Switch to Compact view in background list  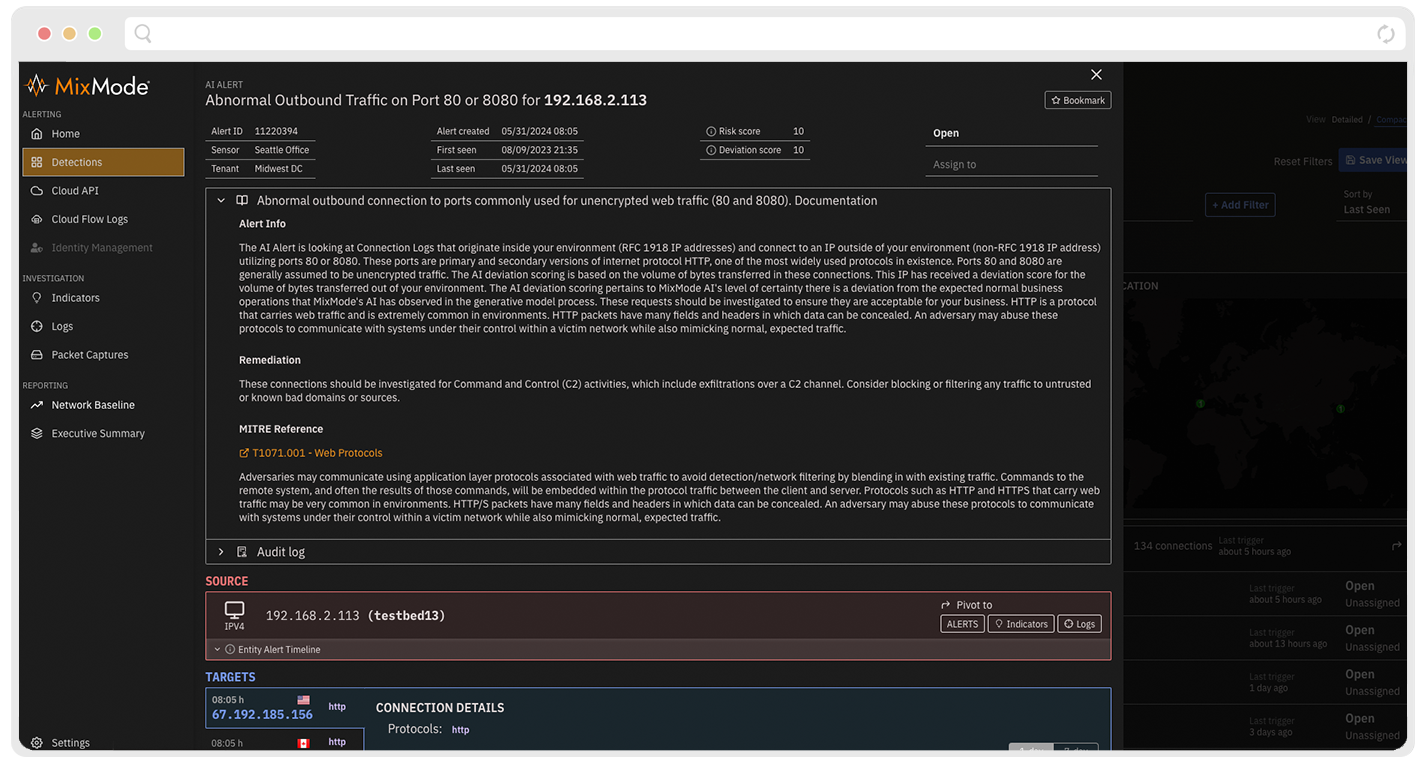coord(1390,120)
